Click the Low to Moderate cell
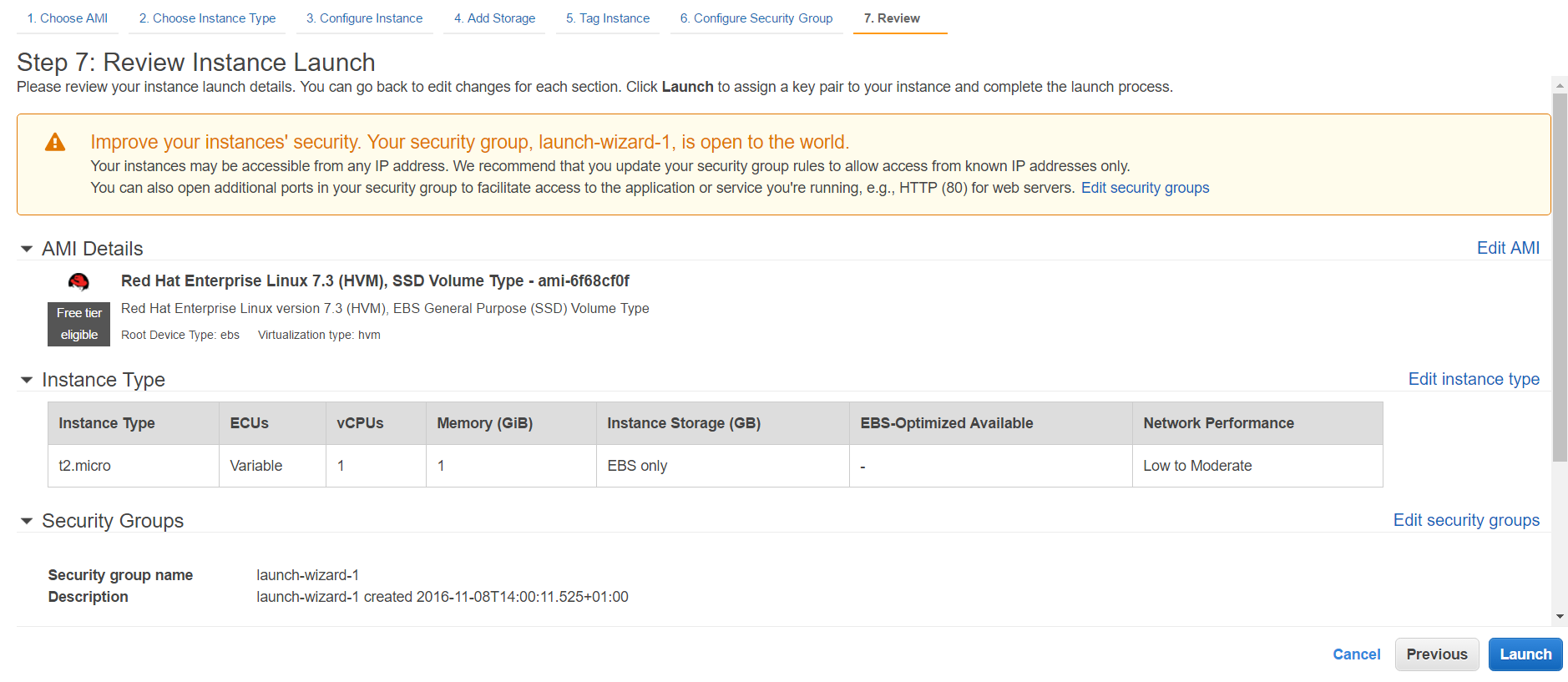Viewport: 1568px width, 682px height. (x=1257, y=466)
